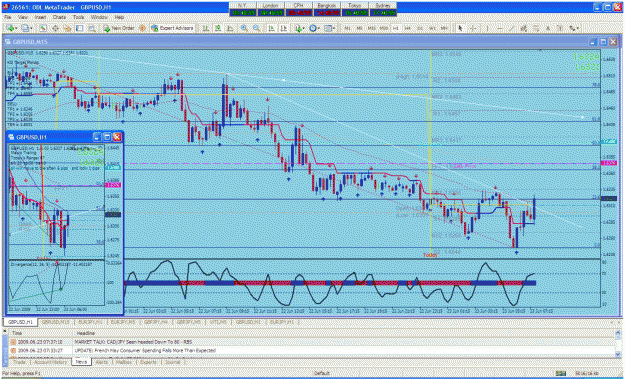
Task: Open the Journal terminal tab
Action: (172, 362)
